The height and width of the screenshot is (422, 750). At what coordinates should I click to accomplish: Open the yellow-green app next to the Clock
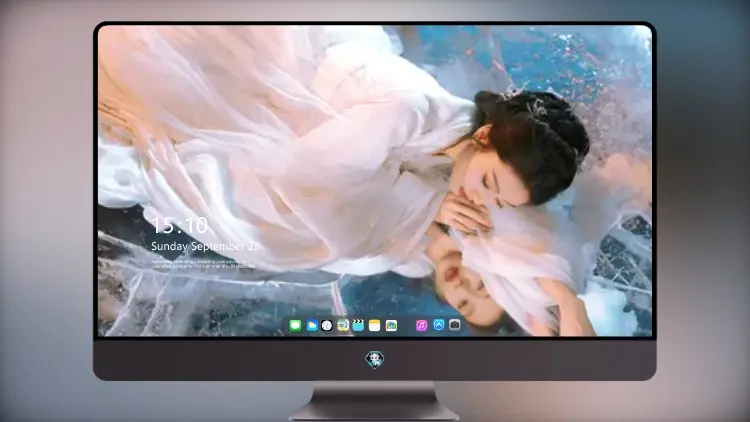pyautogui.click(x=343, y=326)
